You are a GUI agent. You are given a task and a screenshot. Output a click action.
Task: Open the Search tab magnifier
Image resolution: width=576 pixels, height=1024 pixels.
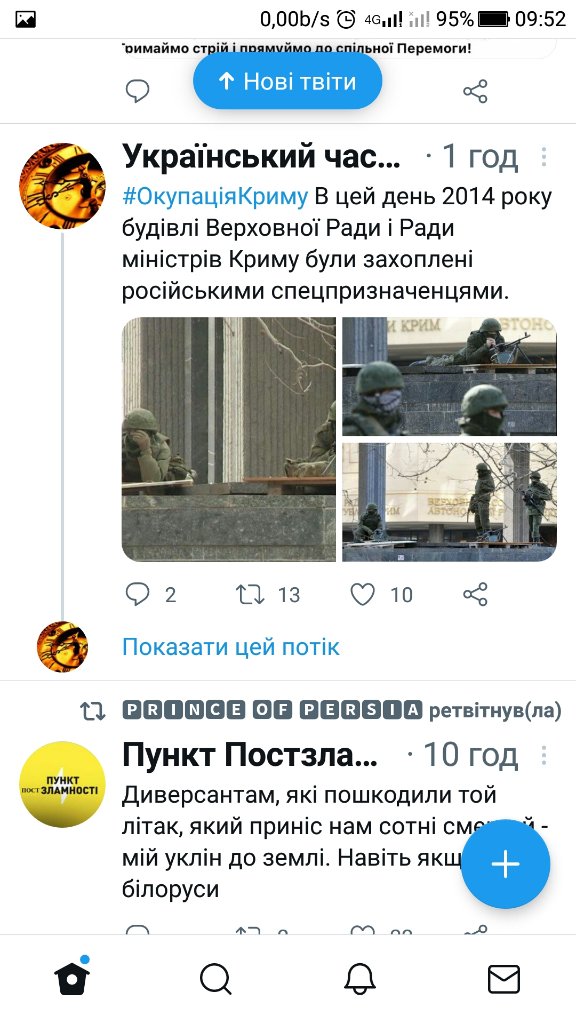[216, 980]
